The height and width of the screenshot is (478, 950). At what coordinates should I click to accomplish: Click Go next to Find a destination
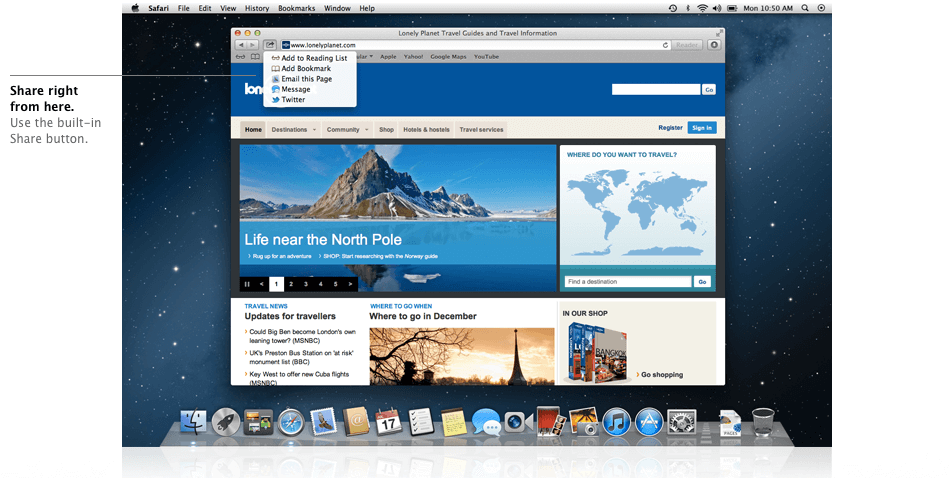[702, 282]
